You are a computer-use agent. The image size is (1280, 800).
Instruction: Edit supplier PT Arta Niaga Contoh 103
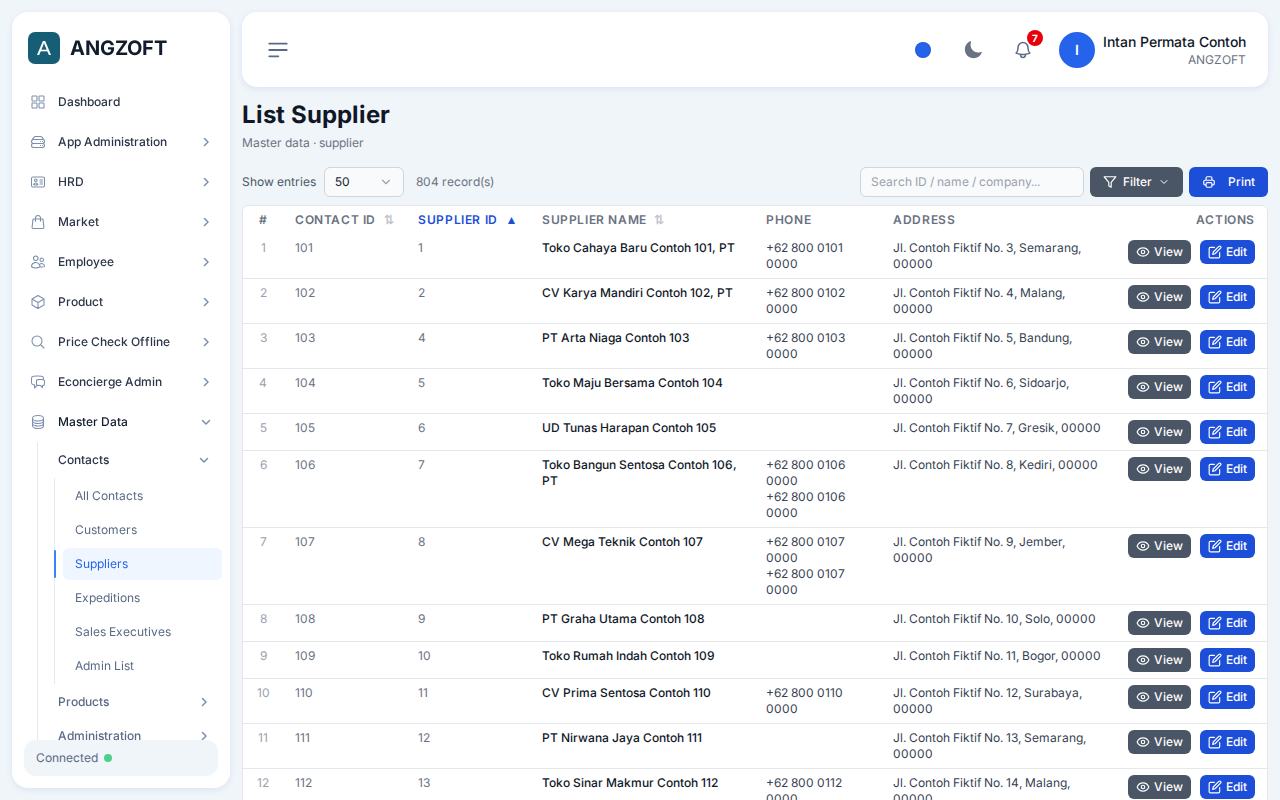1227,342
